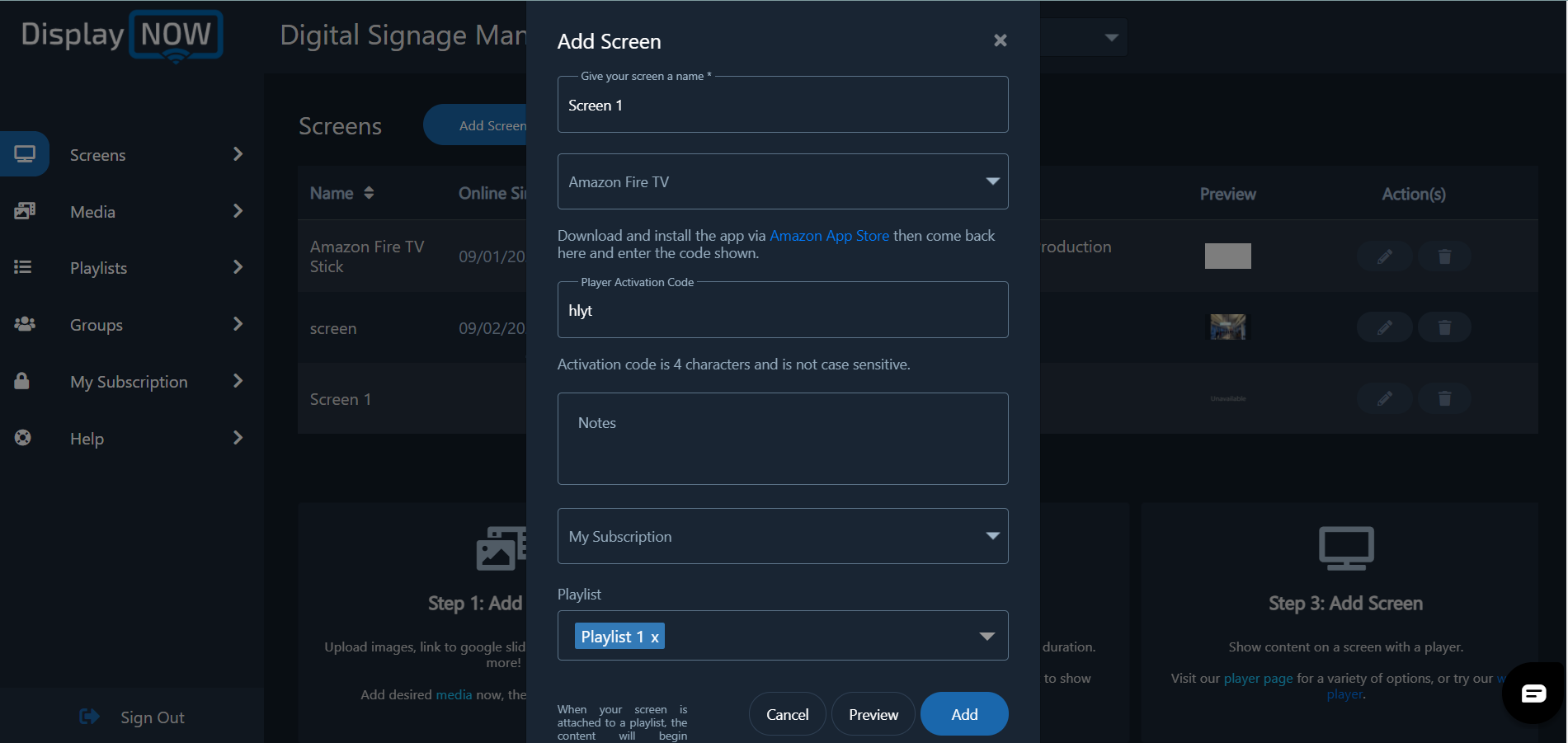1568x743 pixels.
Task: Click the Add button to save screen
Action: pyautogui.click(x=963, y=713)
